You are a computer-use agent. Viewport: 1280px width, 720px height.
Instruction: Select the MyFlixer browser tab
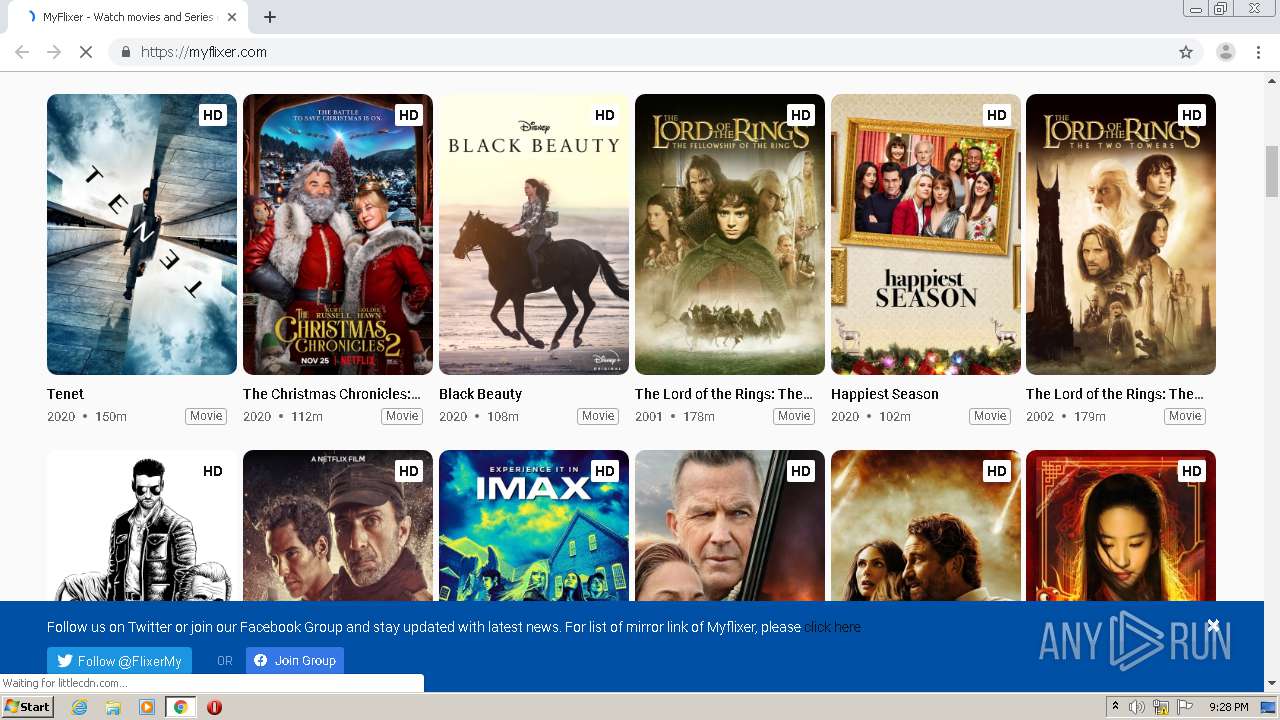(x=130, y=17)
